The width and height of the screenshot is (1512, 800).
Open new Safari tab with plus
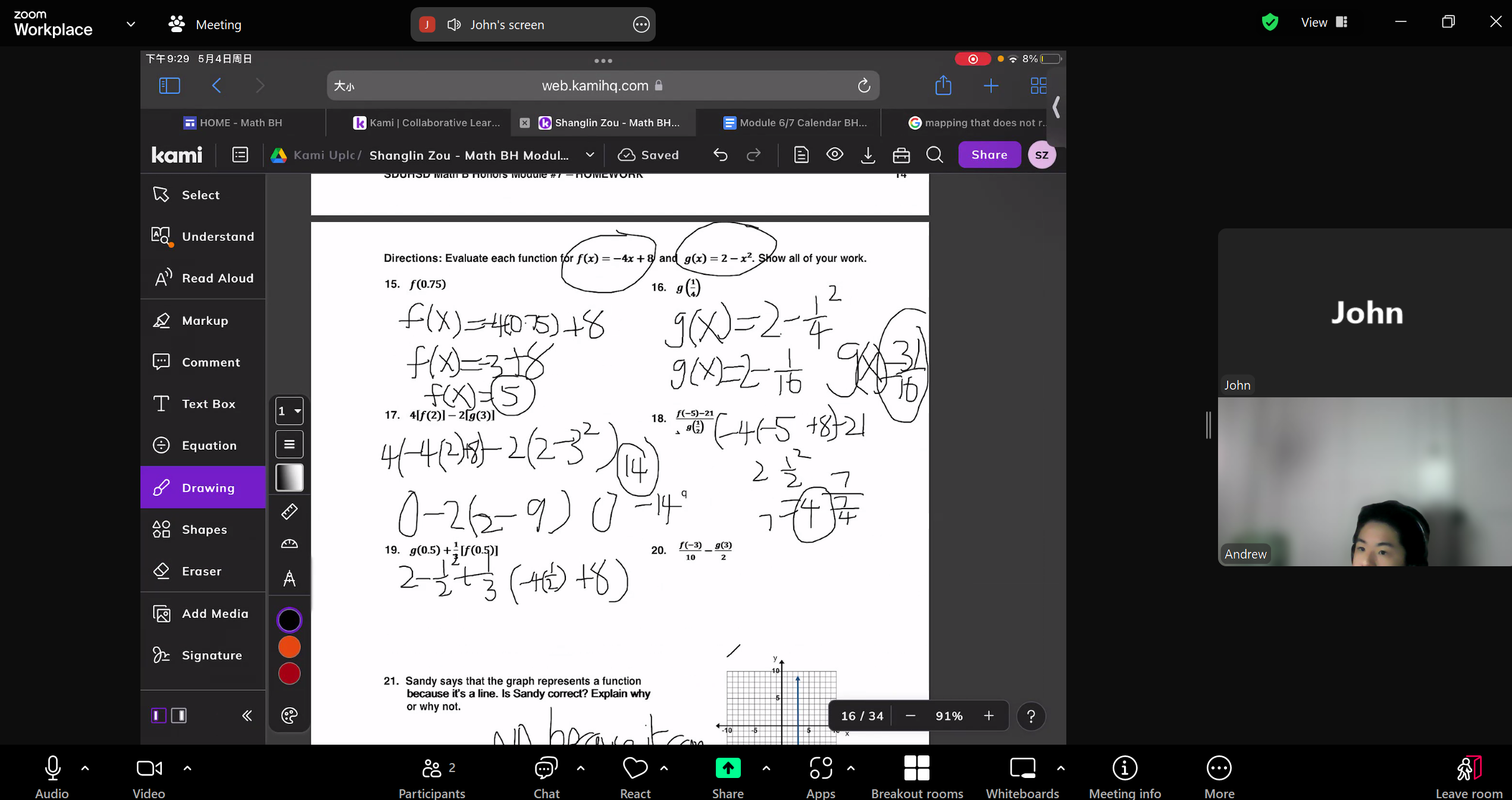click(x=991, y=86)
